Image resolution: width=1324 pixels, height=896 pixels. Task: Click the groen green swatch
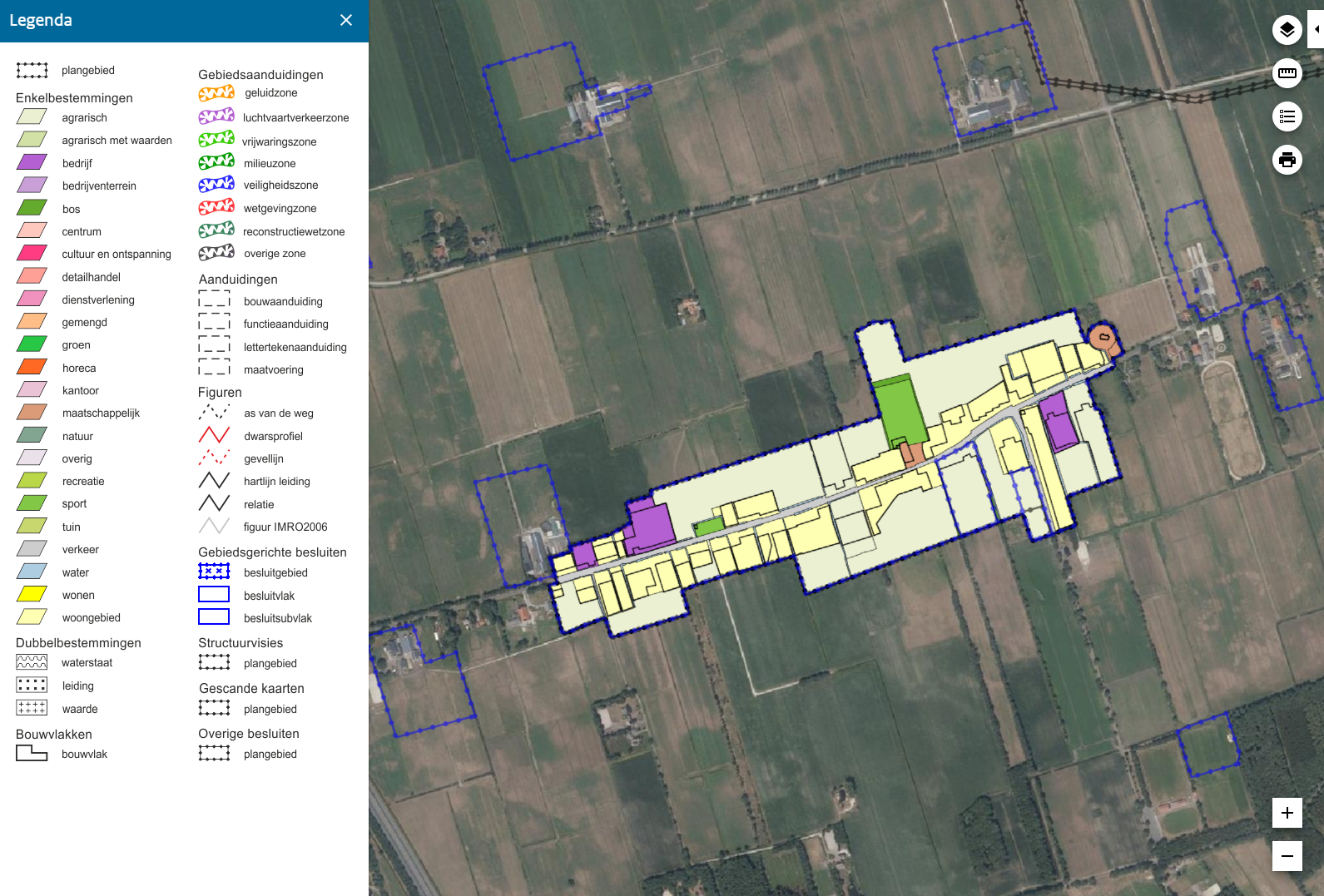(32, 344)
